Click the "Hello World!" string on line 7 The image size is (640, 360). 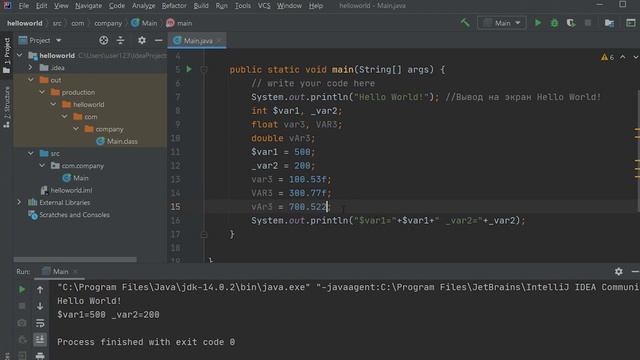coord(391,97)
